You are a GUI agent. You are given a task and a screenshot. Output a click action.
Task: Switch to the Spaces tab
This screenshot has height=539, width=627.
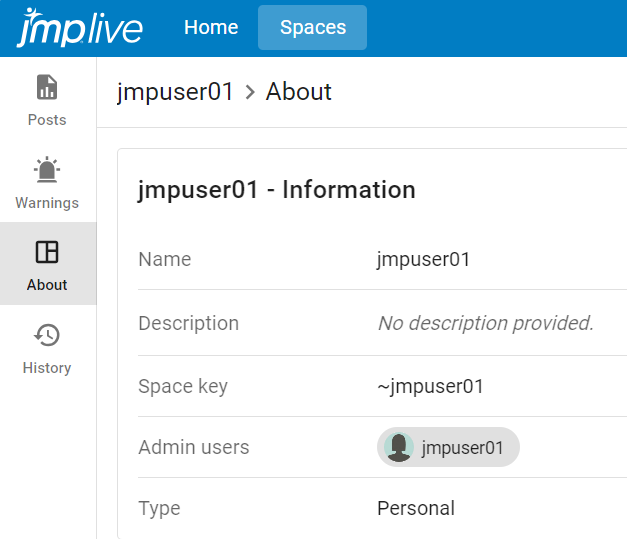click(x=312, y=28)
